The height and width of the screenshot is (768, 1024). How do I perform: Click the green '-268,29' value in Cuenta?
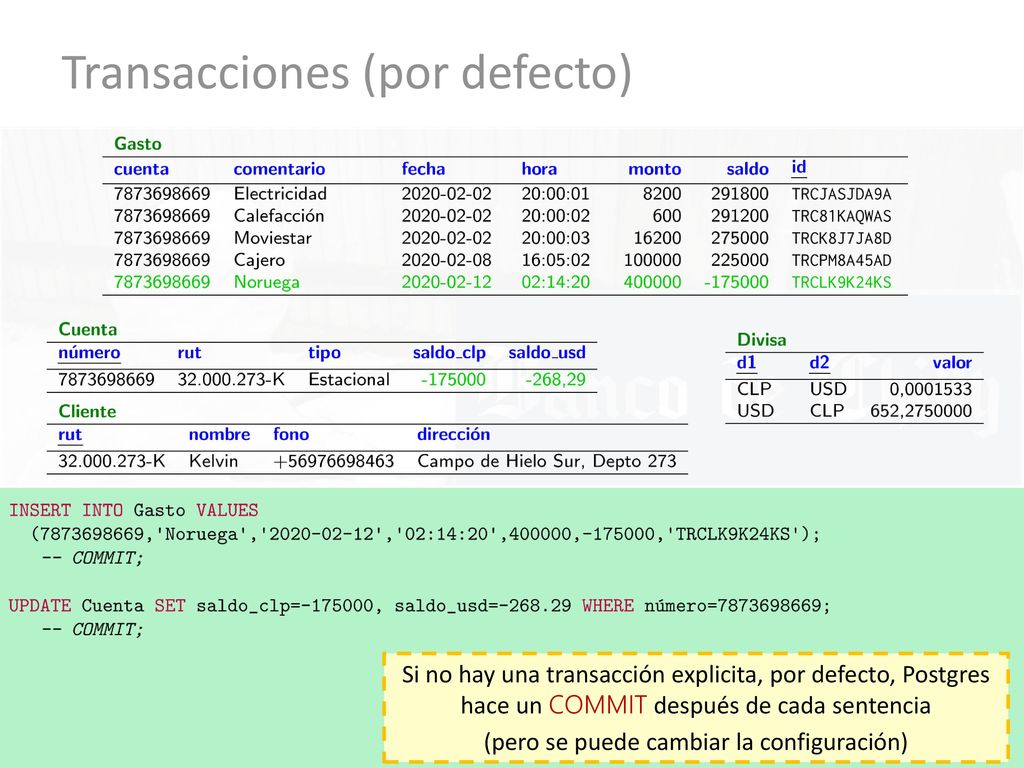555,379
